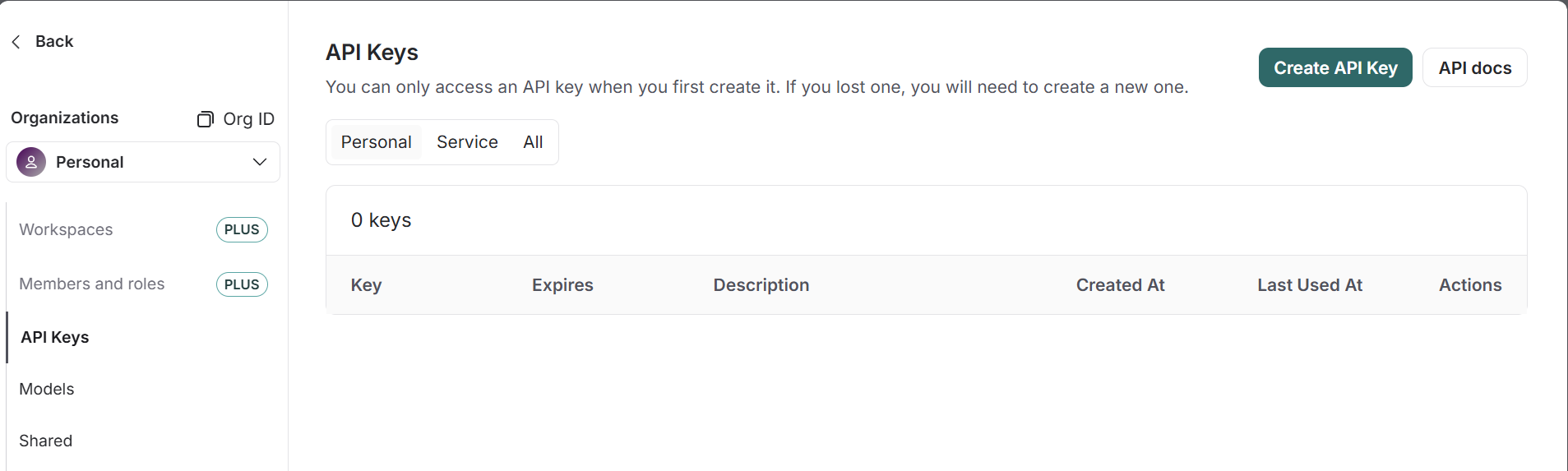Viewport: 1568px width, 471px height.
Task: Select API Keys in the sidebar
Action: [55, 337]
